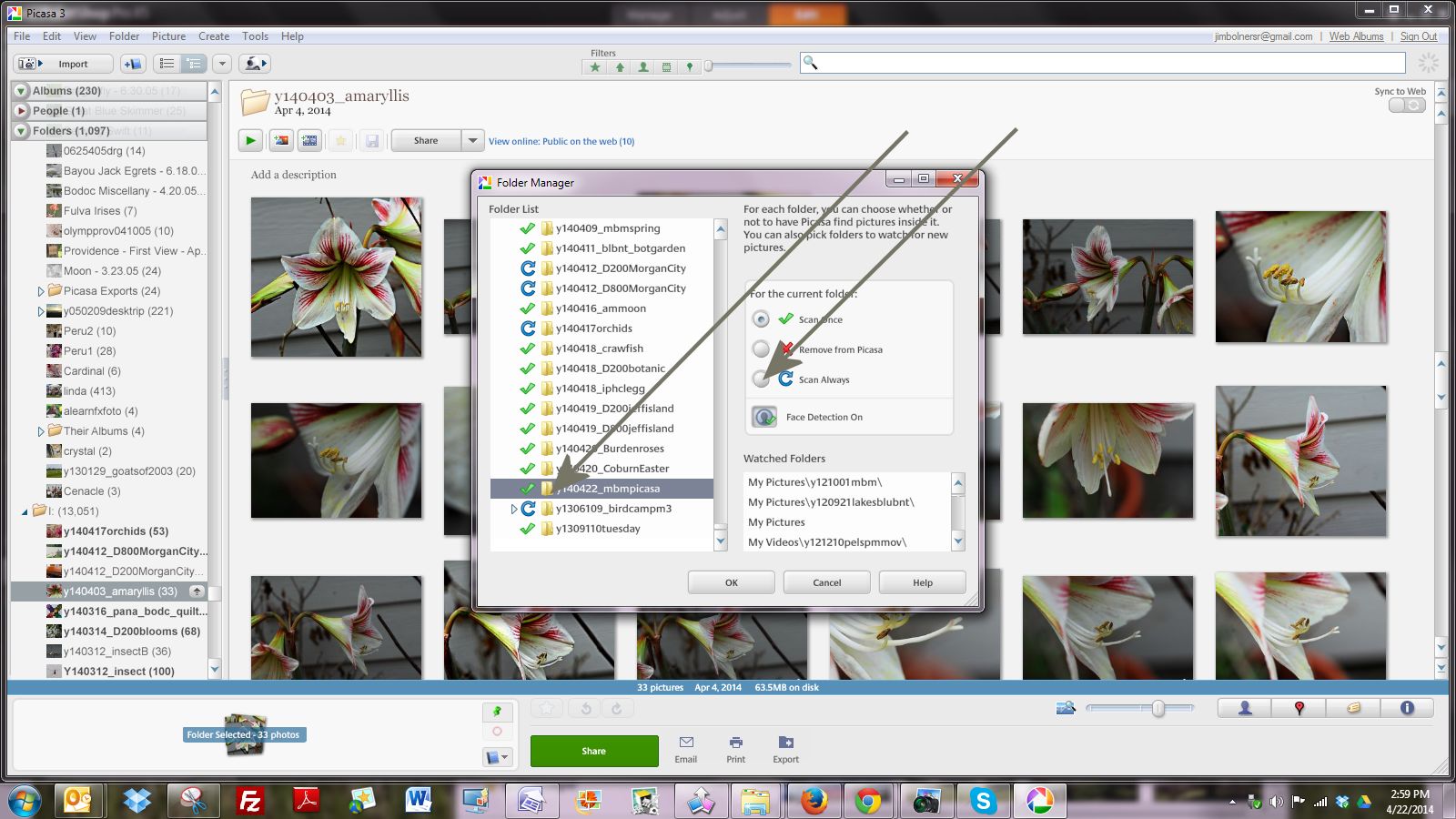Click the search input field
1456x819 pixels.
1103,63
